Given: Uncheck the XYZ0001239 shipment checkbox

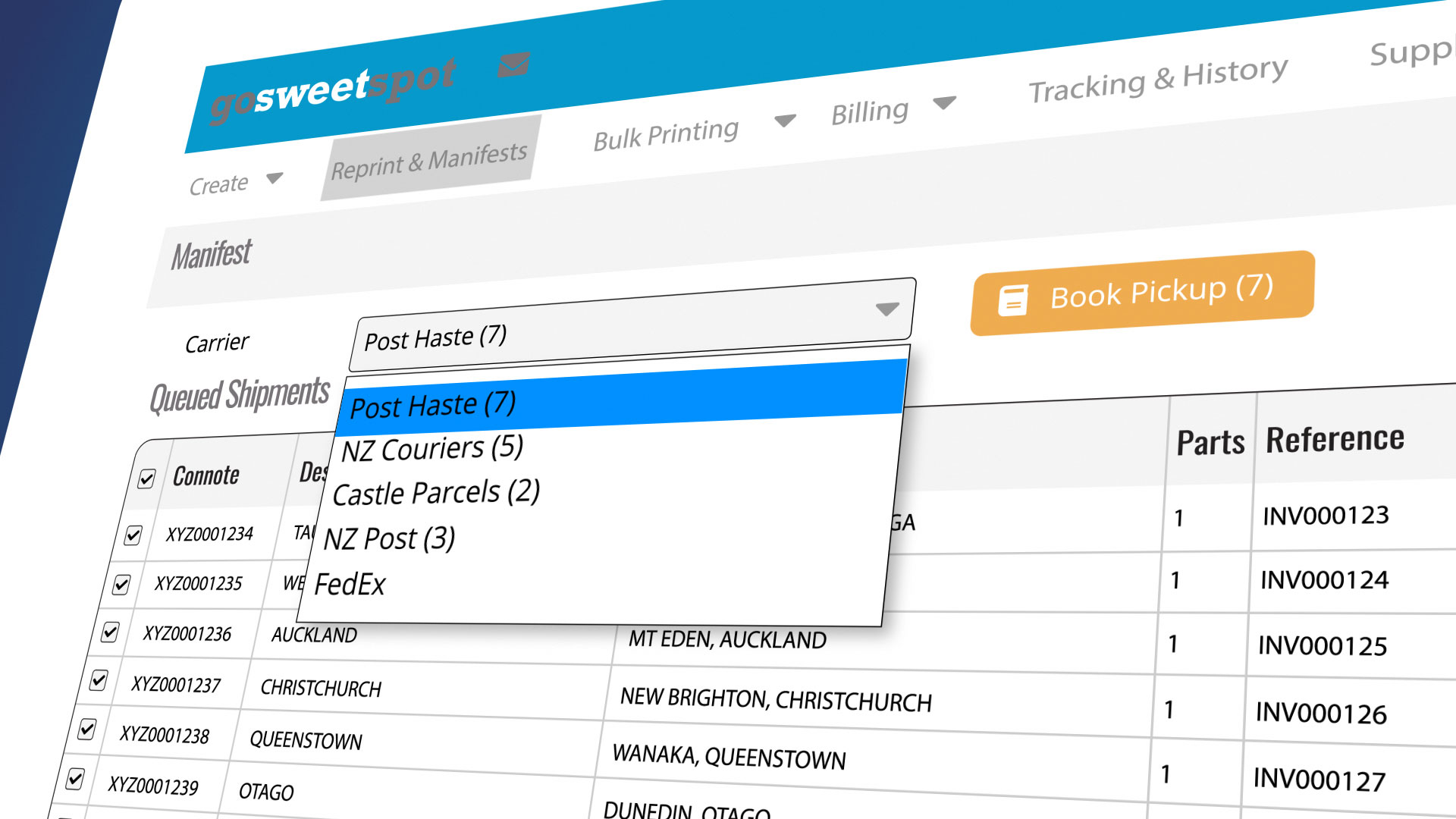Looking at the screenshot, I should click(x=75, y=779).
